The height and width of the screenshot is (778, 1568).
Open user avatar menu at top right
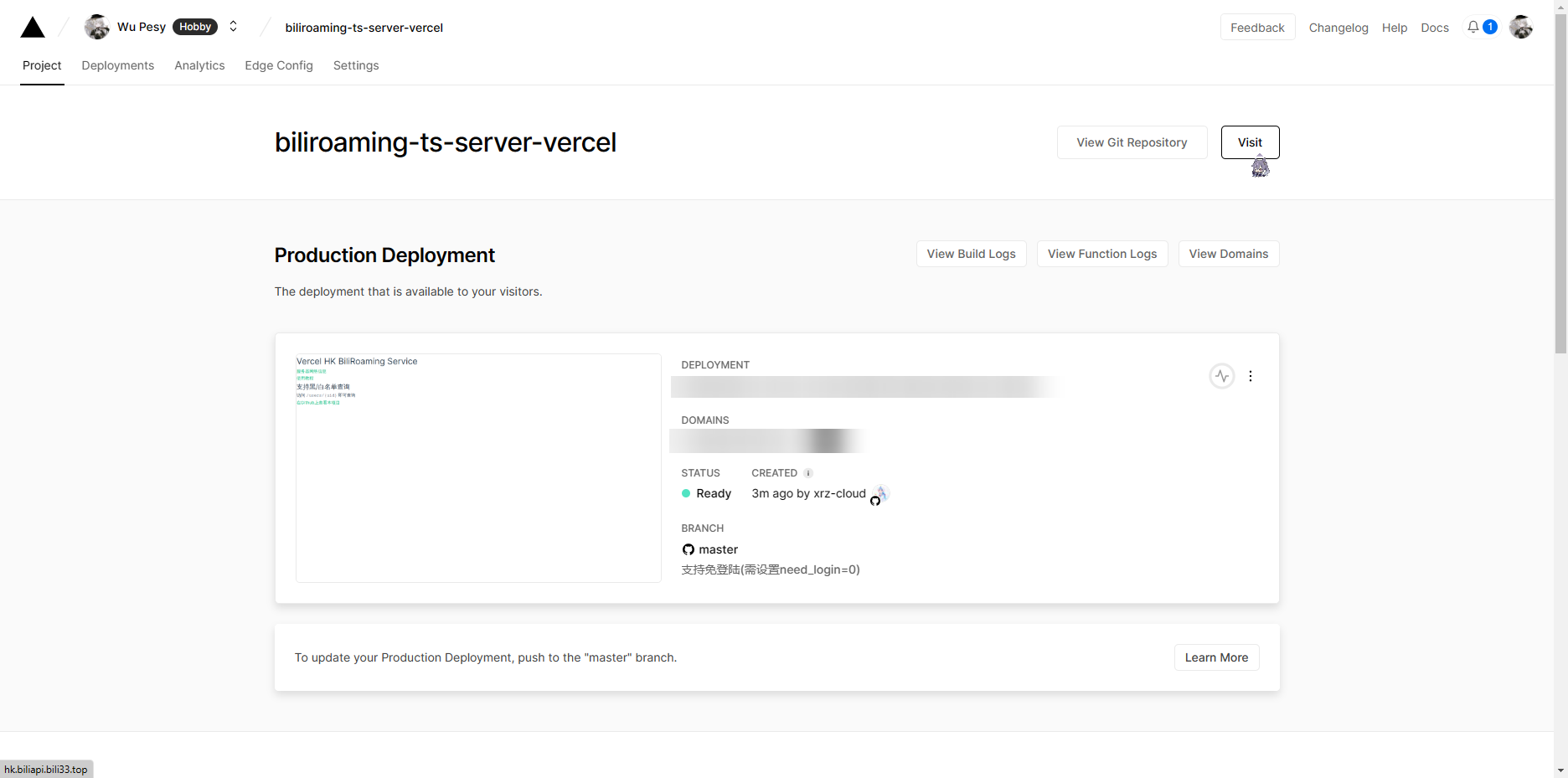1520,27
